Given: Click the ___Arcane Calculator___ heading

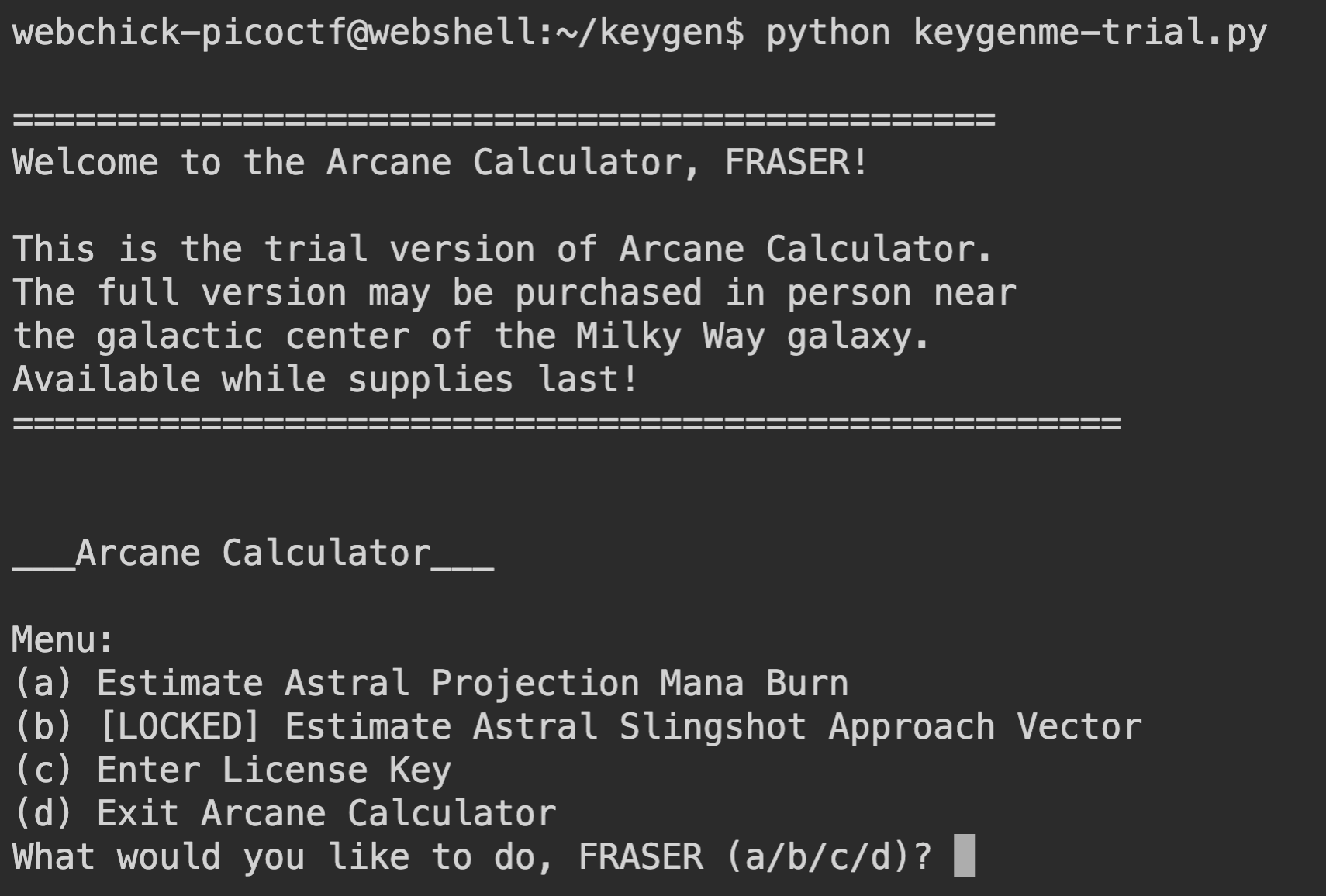Looking at the screenshot, I should 253,553.
